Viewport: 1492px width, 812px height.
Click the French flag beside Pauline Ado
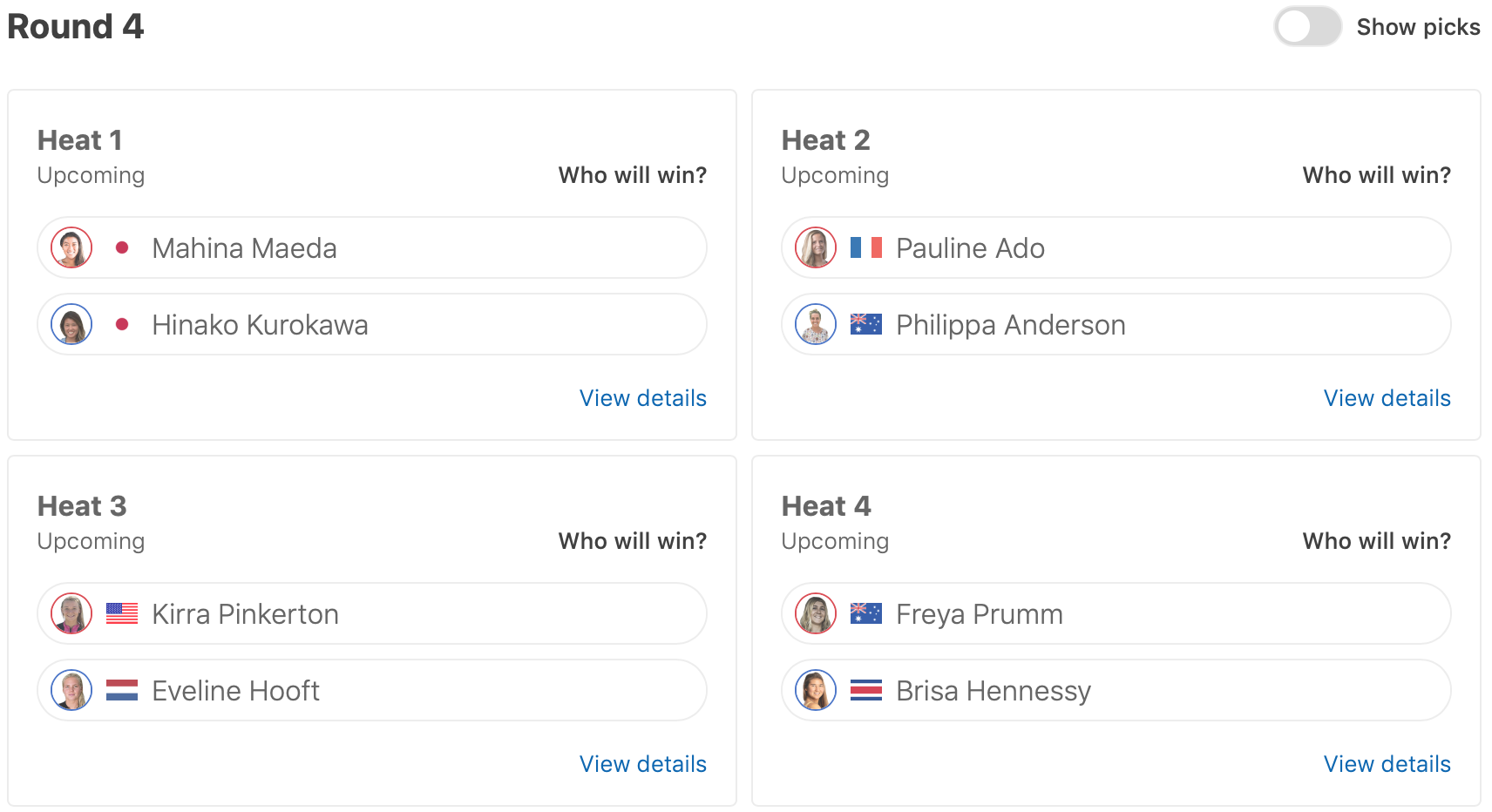[x=865, y=248]
